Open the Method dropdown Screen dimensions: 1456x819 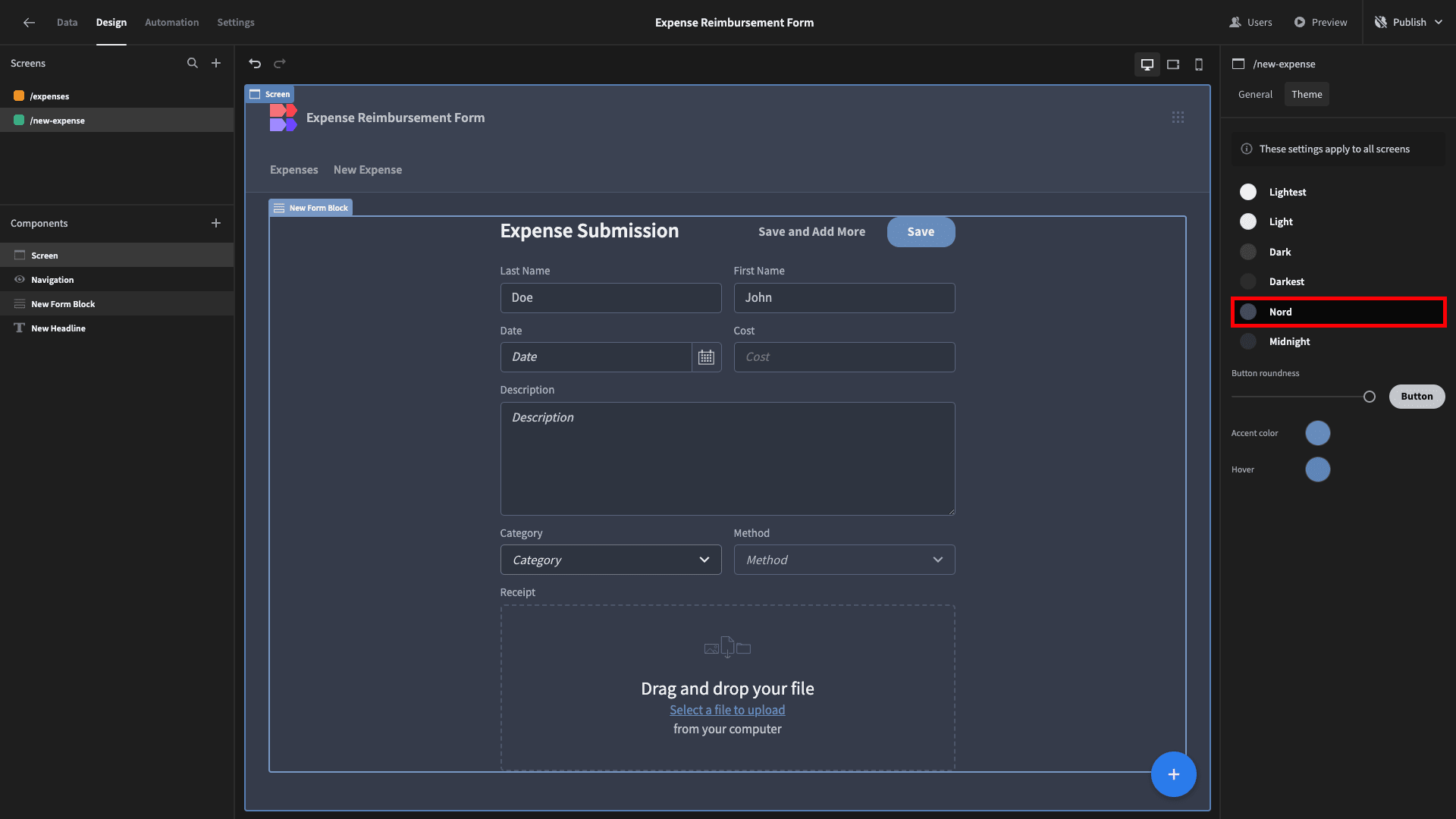(844, 560)
